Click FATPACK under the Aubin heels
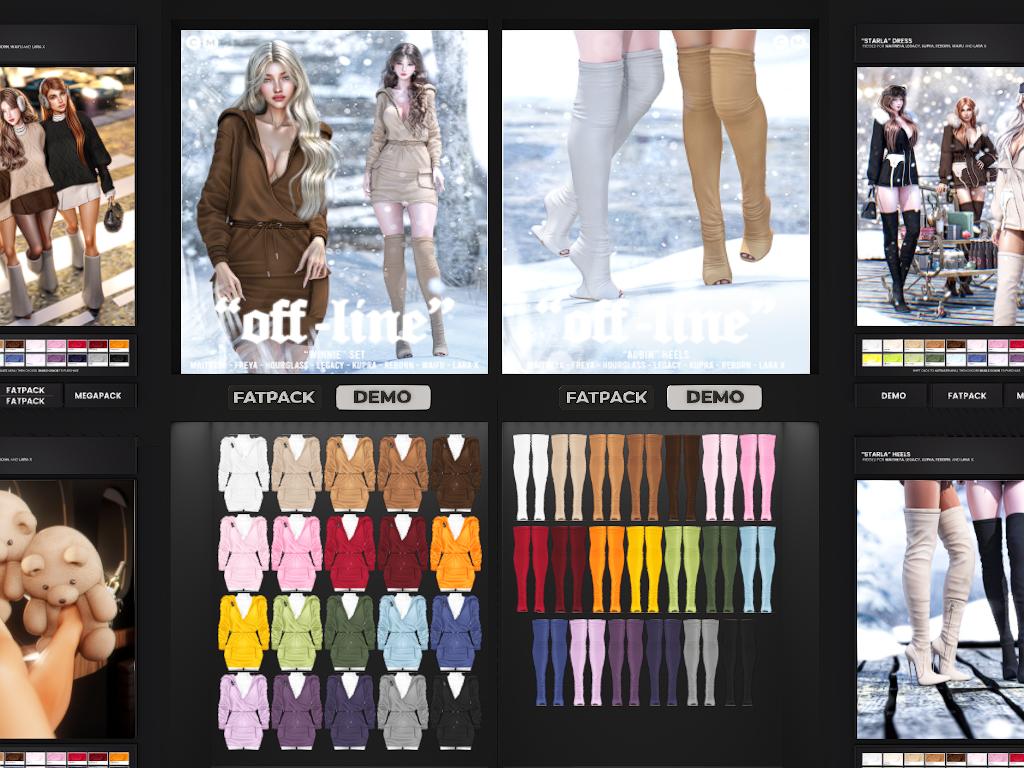The width and height of the screenshot is (1024, 768). (607, 397)
